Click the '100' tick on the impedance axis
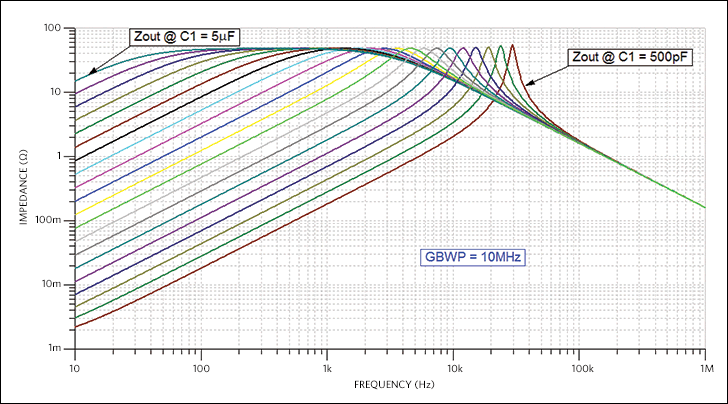The width and height of the screenshot is (728, 404). (58, 27)
